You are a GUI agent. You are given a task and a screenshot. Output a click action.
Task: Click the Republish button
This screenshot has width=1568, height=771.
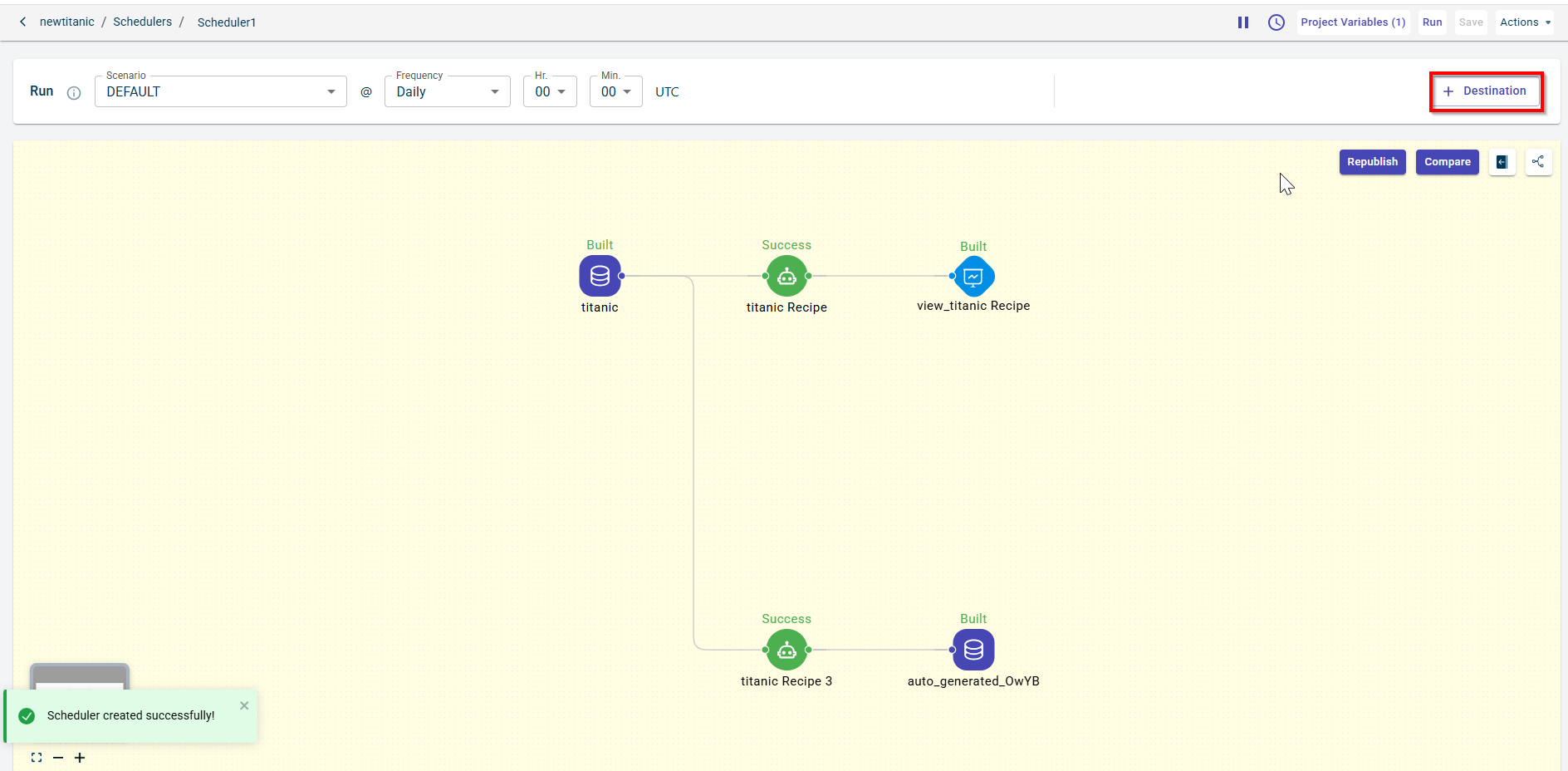click(x=1372, y=162)
